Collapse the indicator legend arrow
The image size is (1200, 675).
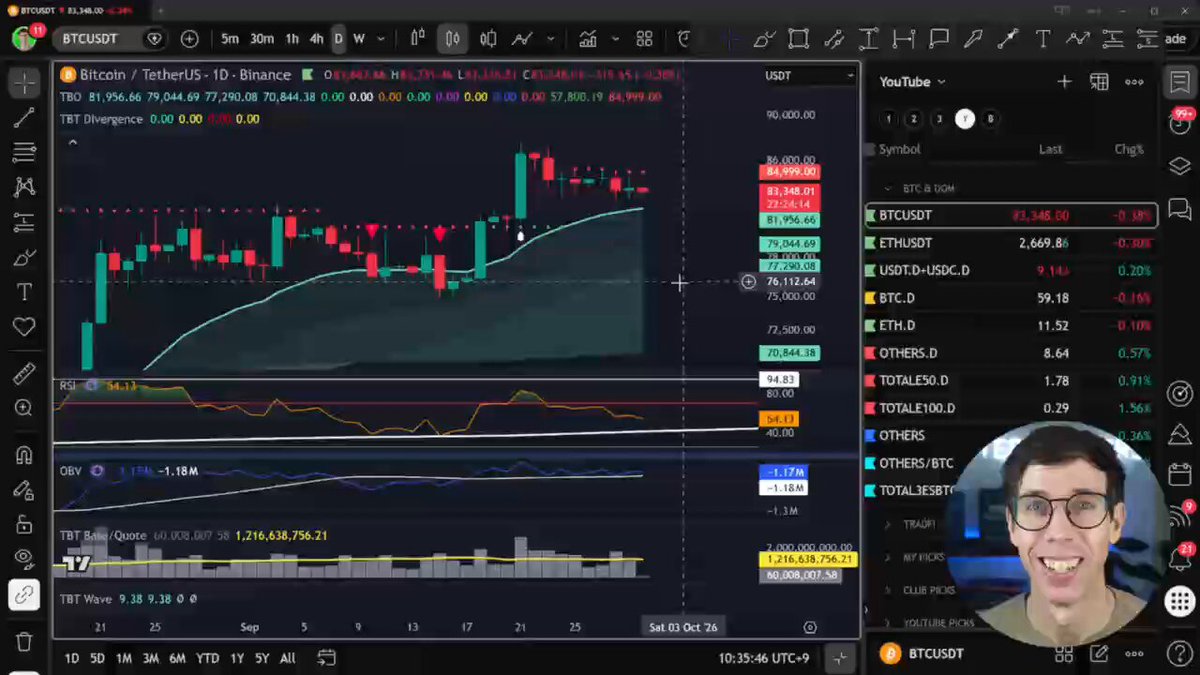tap(72, 142)
